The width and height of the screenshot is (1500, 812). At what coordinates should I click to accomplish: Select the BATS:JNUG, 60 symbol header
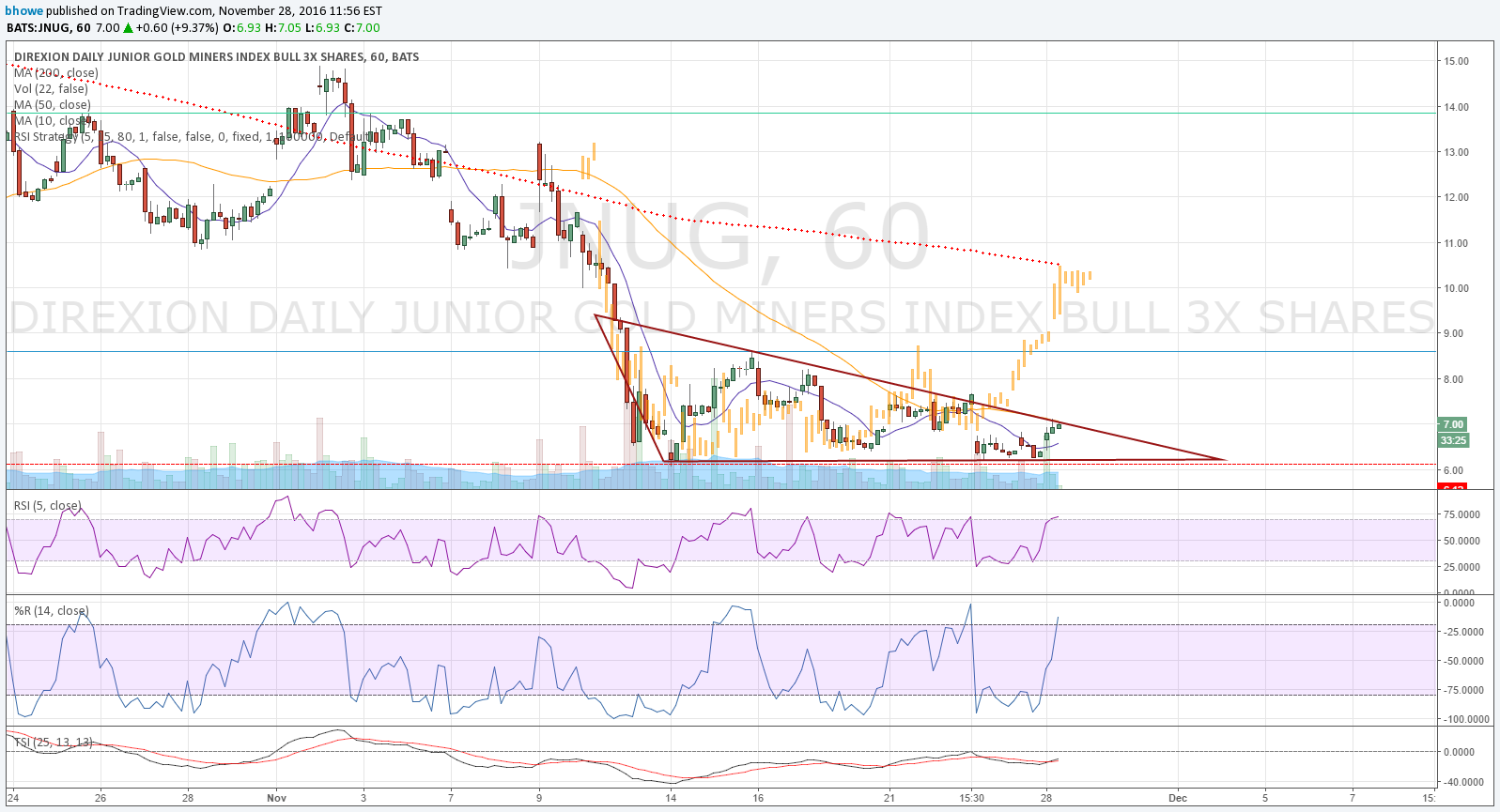point(49,27)
